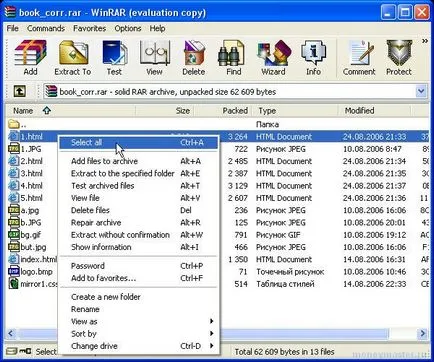The image size is (434, 362).
Task: Sort by the Packed column header
Action: click(x=222, y=111)
